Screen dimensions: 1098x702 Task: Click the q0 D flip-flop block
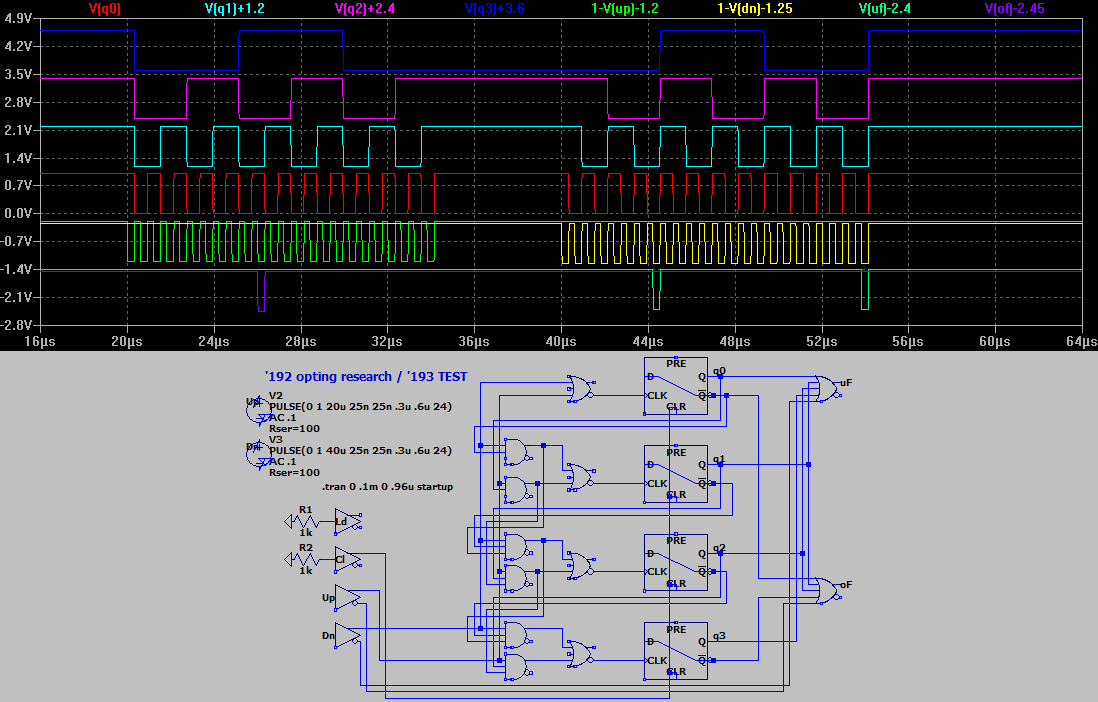pyautogui.click(x=676, y=387)
